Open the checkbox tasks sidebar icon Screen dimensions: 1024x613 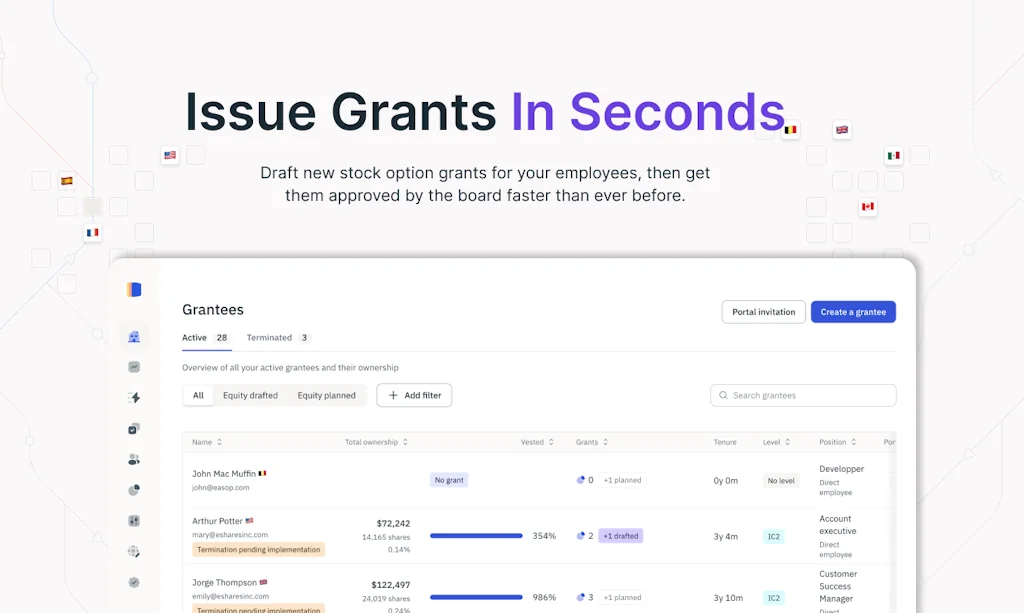point(134,429)
